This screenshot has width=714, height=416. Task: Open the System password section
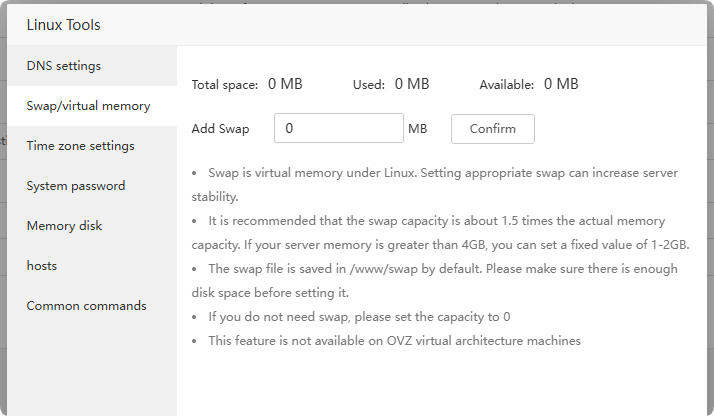[x=76, y=186]
